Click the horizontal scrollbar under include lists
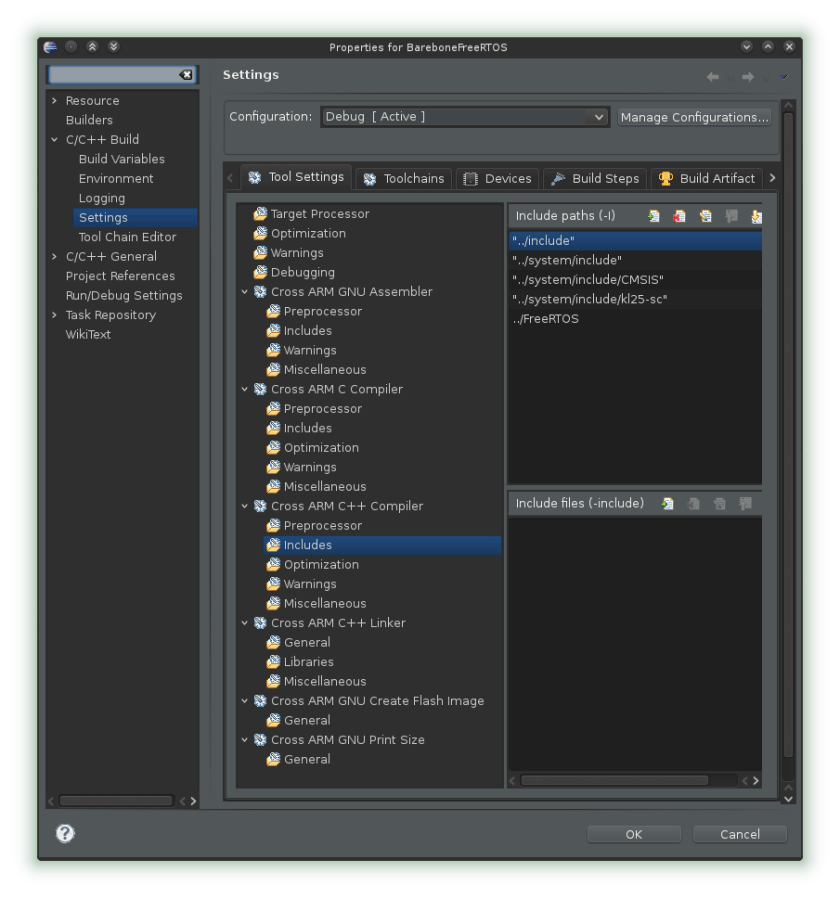840x898 pixels. click(614, 780)
